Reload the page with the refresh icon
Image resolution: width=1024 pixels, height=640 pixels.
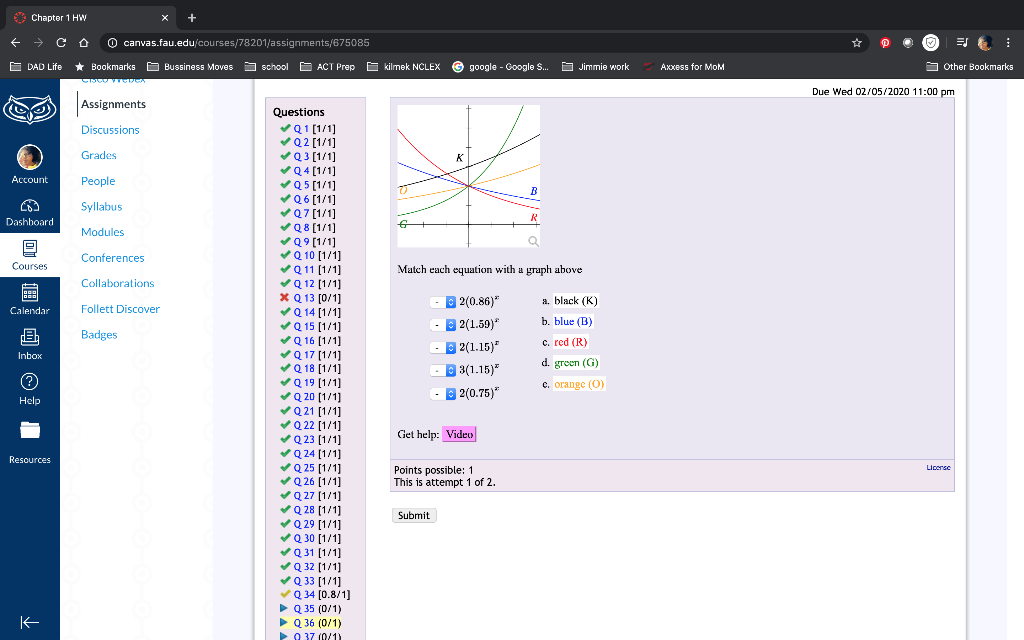[61, 42]
